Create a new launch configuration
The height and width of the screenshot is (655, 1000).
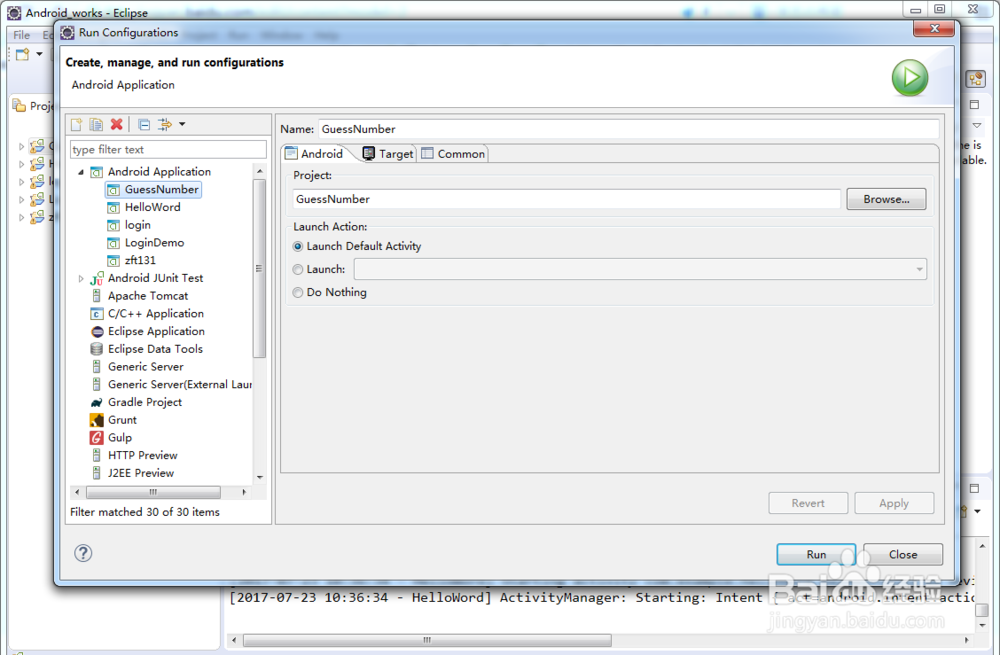pyautogui.click(x=77, y=124)
